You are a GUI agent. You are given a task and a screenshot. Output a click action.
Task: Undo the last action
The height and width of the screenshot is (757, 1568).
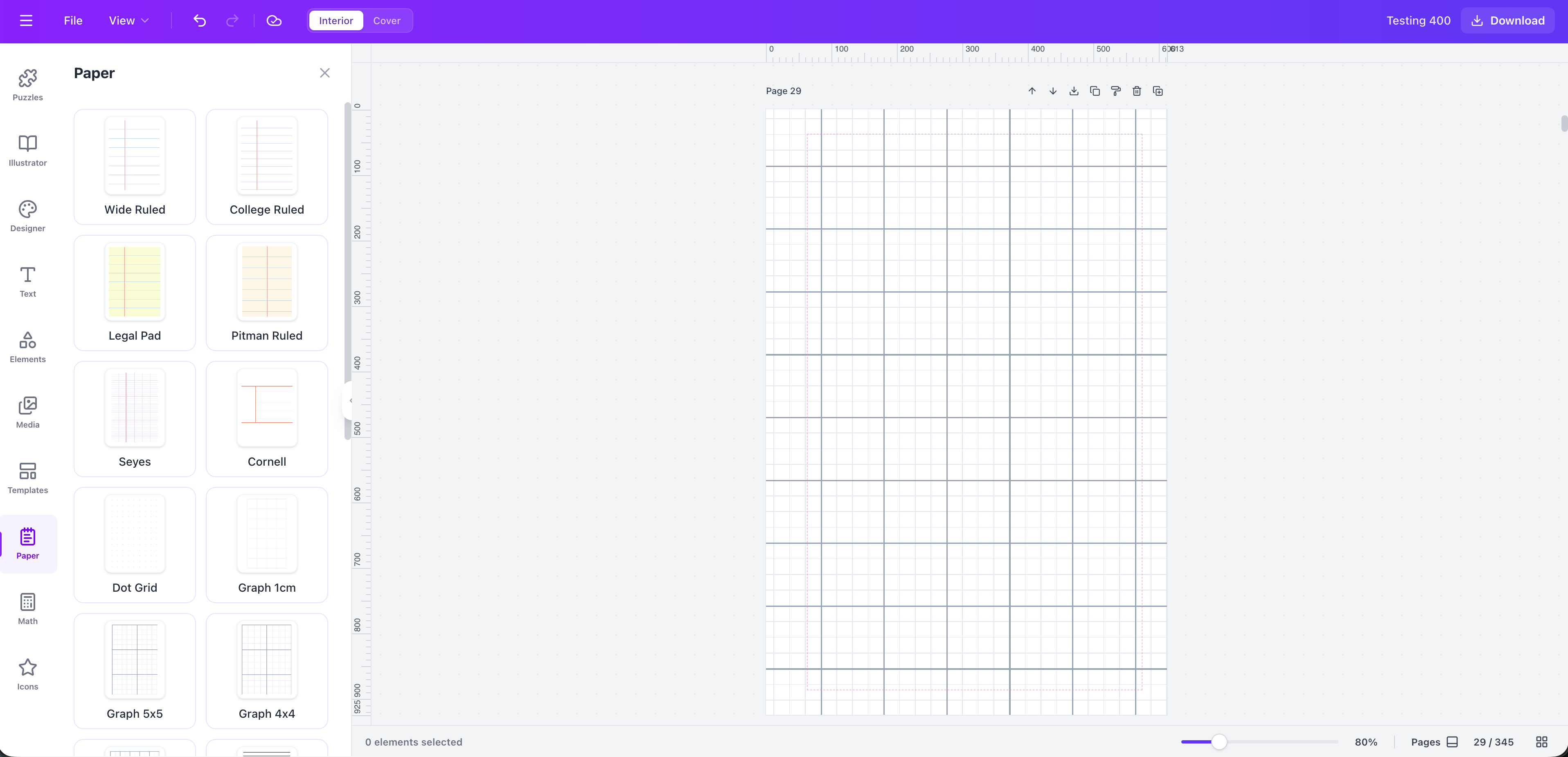(x=199, y=20)
